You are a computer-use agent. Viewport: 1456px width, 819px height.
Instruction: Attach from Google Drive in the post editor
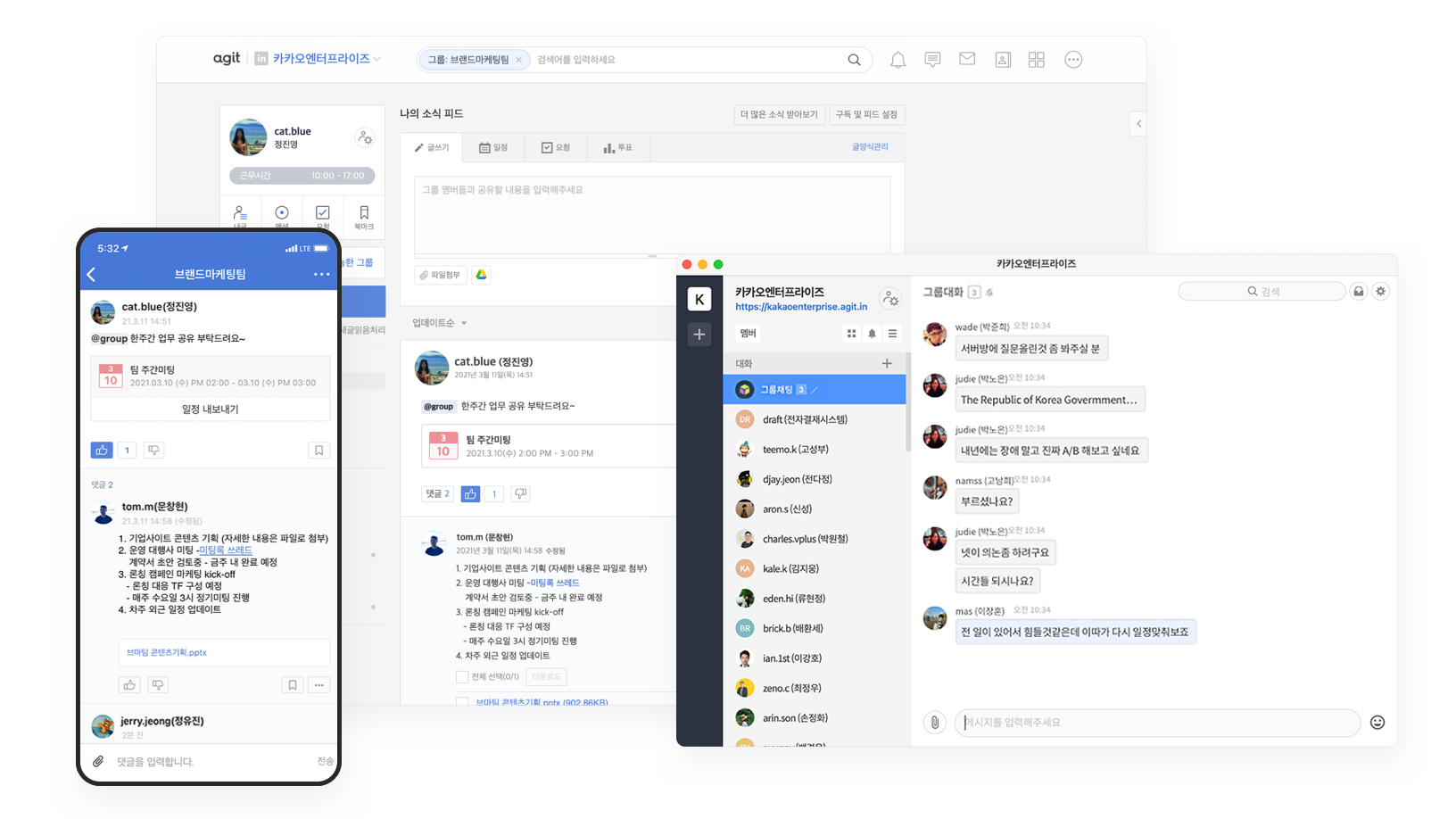[x=481, y=275]
